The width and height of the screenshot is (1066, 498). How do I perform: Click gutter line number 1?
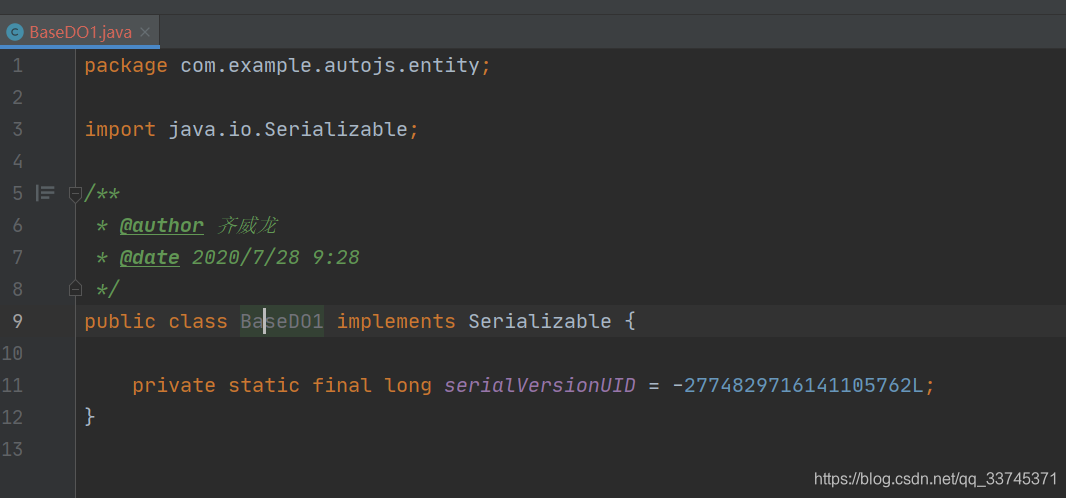pos(17,66)
